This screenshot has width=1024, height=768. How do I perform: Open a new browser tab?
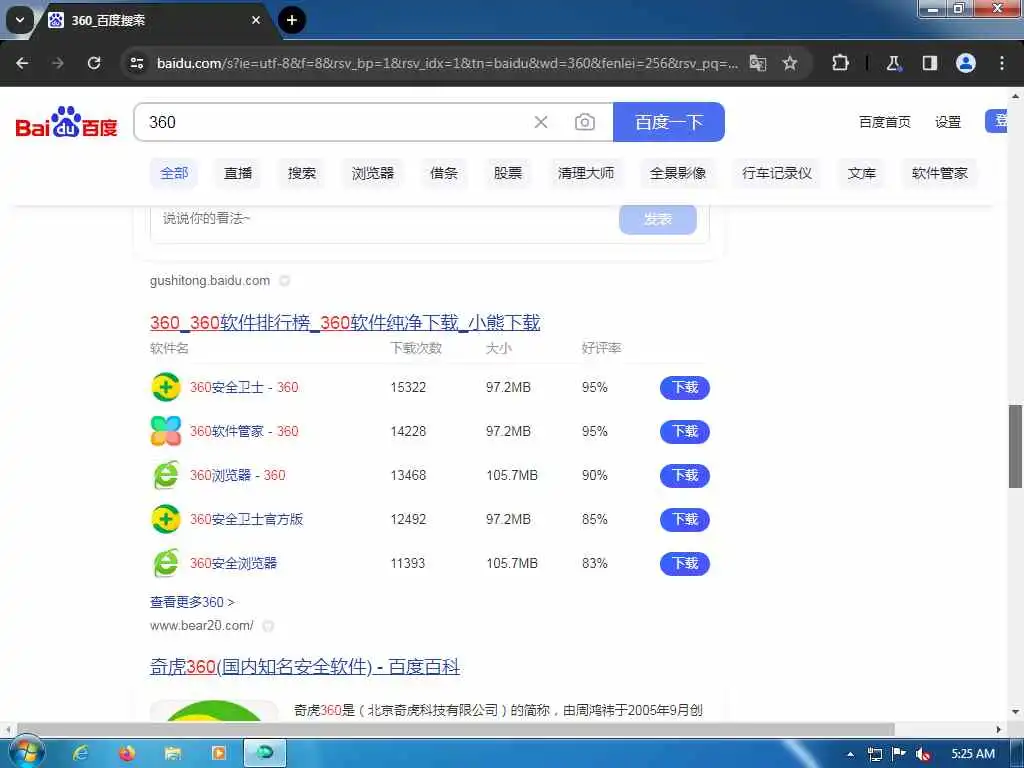point(292,20)
